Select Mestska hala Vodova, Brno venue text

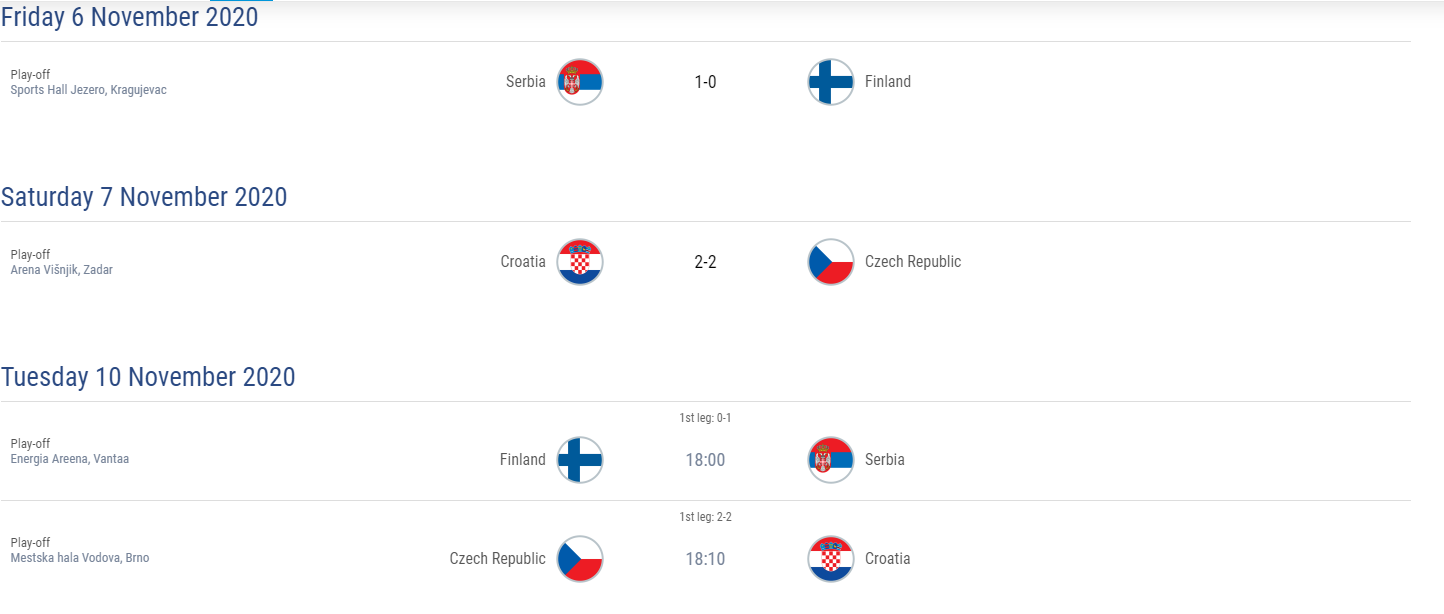point(80,558)
